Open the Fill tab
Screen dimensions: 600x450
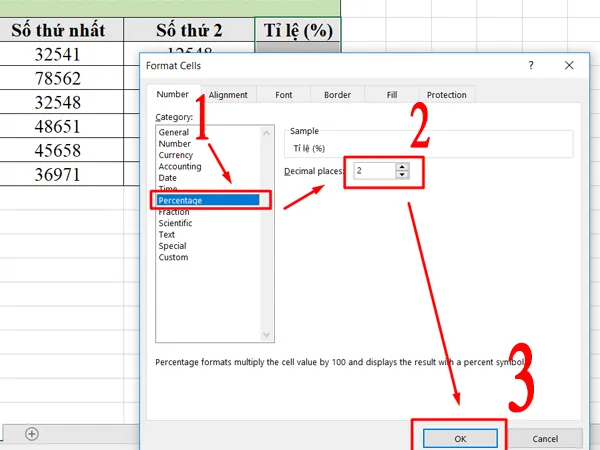point(392,95)
